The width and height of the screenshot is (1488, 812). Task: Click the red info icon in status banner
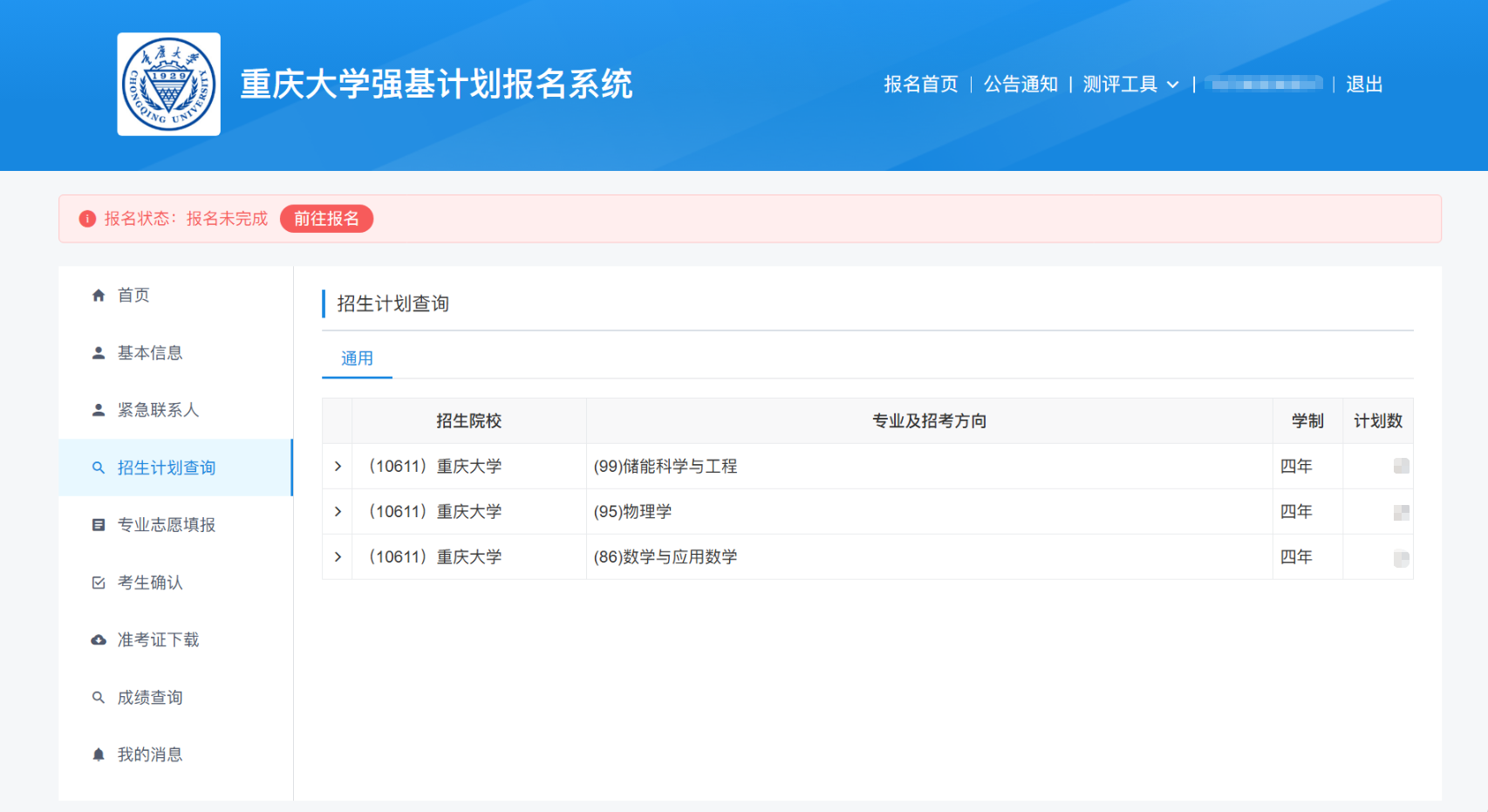coord(87,219)
